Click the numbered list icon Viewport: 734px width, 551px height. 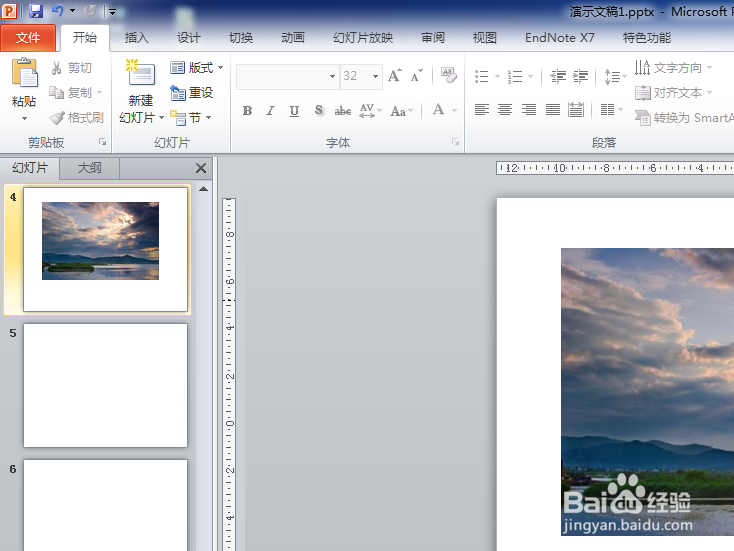coord(514,76)
